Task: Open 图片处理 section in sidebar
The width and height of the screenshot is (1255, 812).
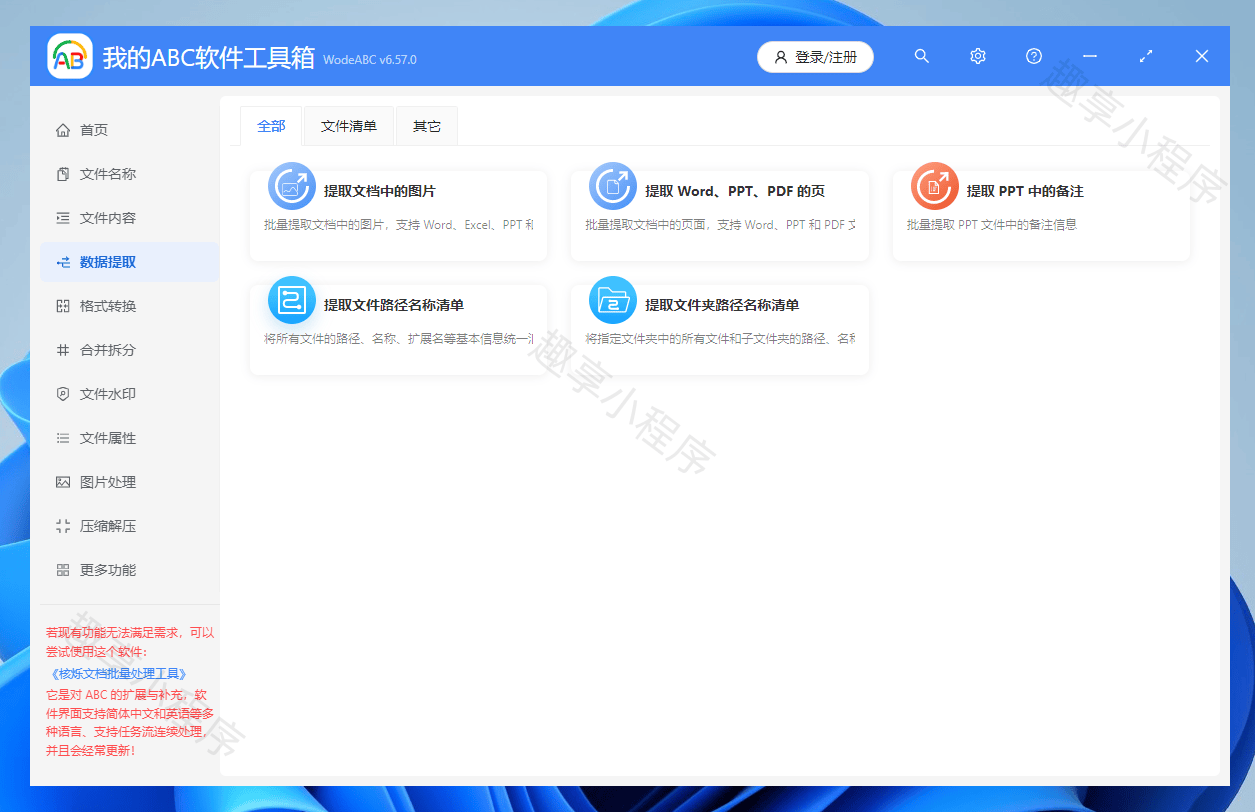Action: [130, 482]
